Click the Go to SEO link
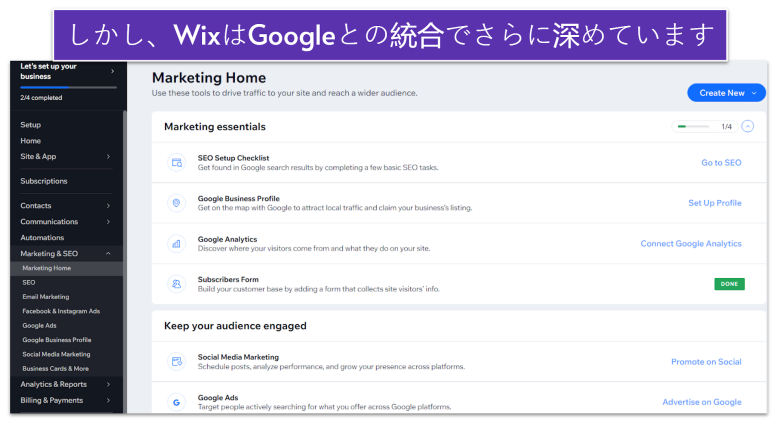 721,163
